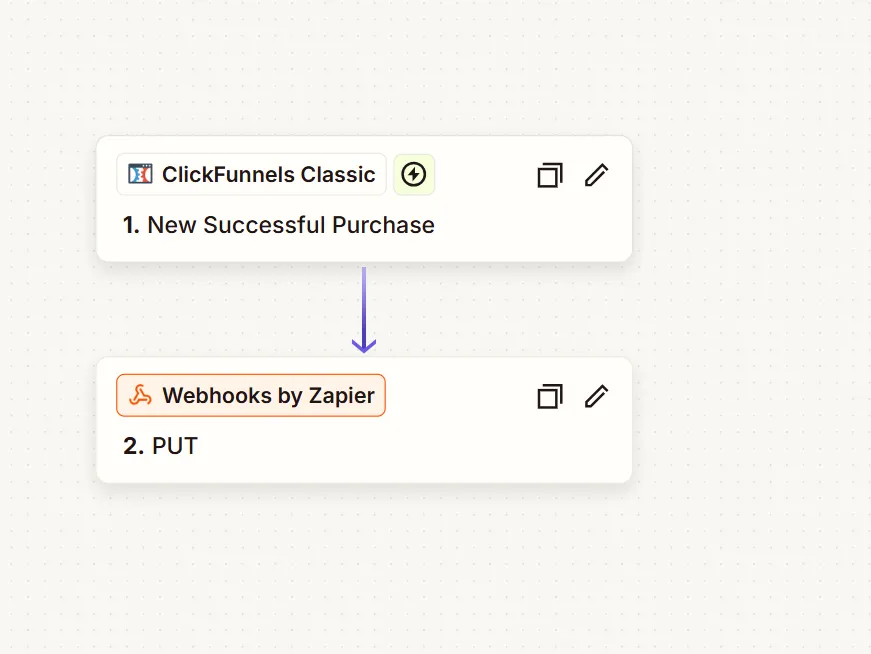Select the ClickFunnels Classic app name label
The image size is (871, 654).
click(268, 175)
